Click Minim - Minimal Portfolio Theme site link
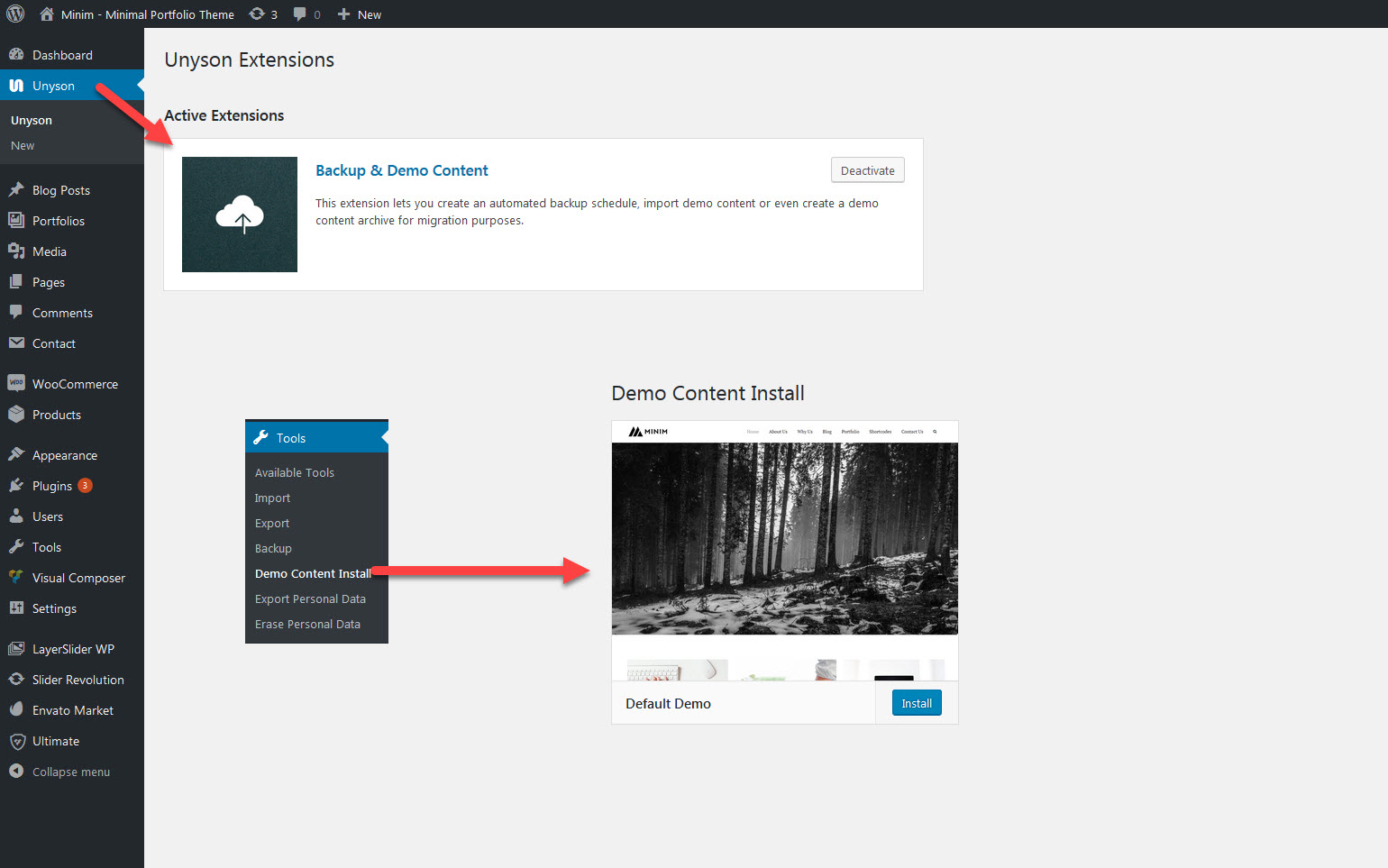1388x868 pixels. tap(148, 14)
